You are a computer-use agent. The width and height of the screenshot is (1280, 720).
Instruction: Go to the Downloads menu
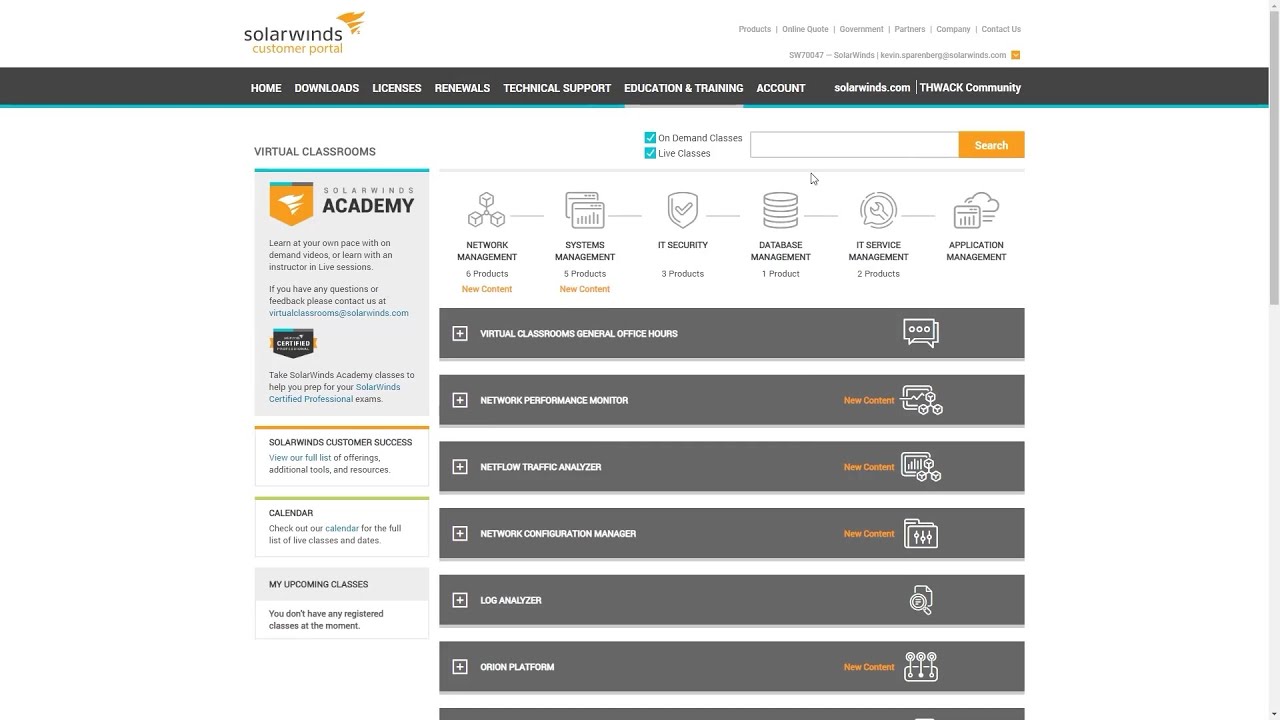click(x=326, y=88)
